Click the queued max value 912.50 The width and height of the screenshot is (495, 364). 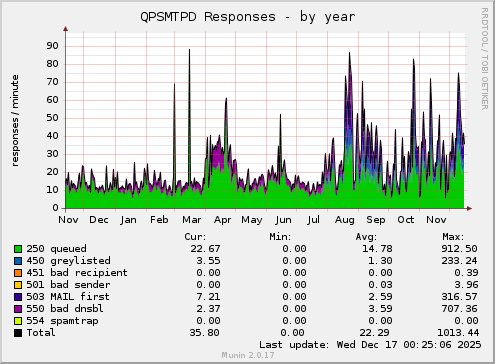(x=460, y=249)
